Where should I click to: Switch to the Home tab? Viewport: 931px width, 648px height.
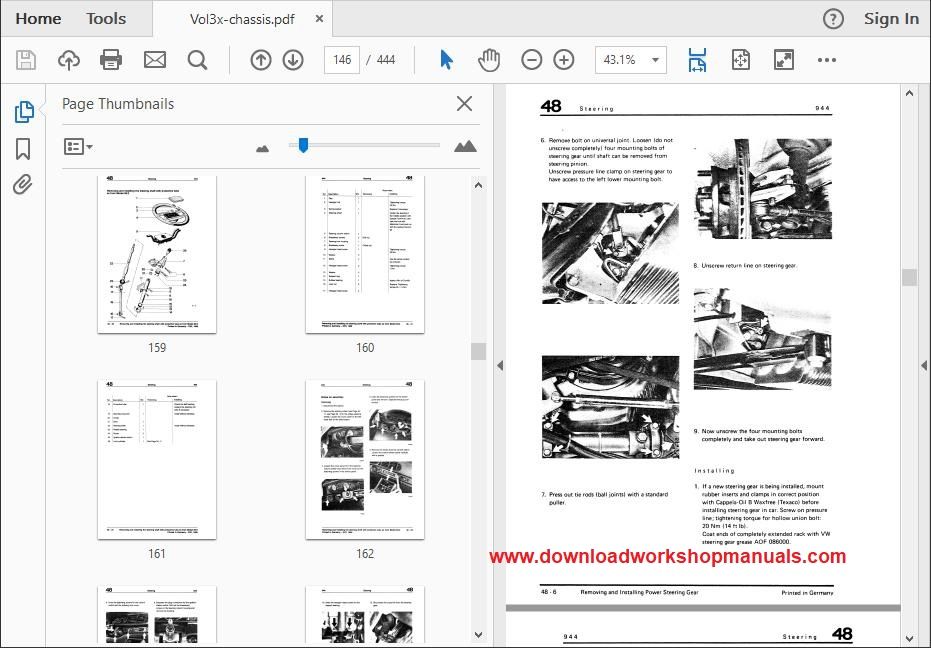38,19
